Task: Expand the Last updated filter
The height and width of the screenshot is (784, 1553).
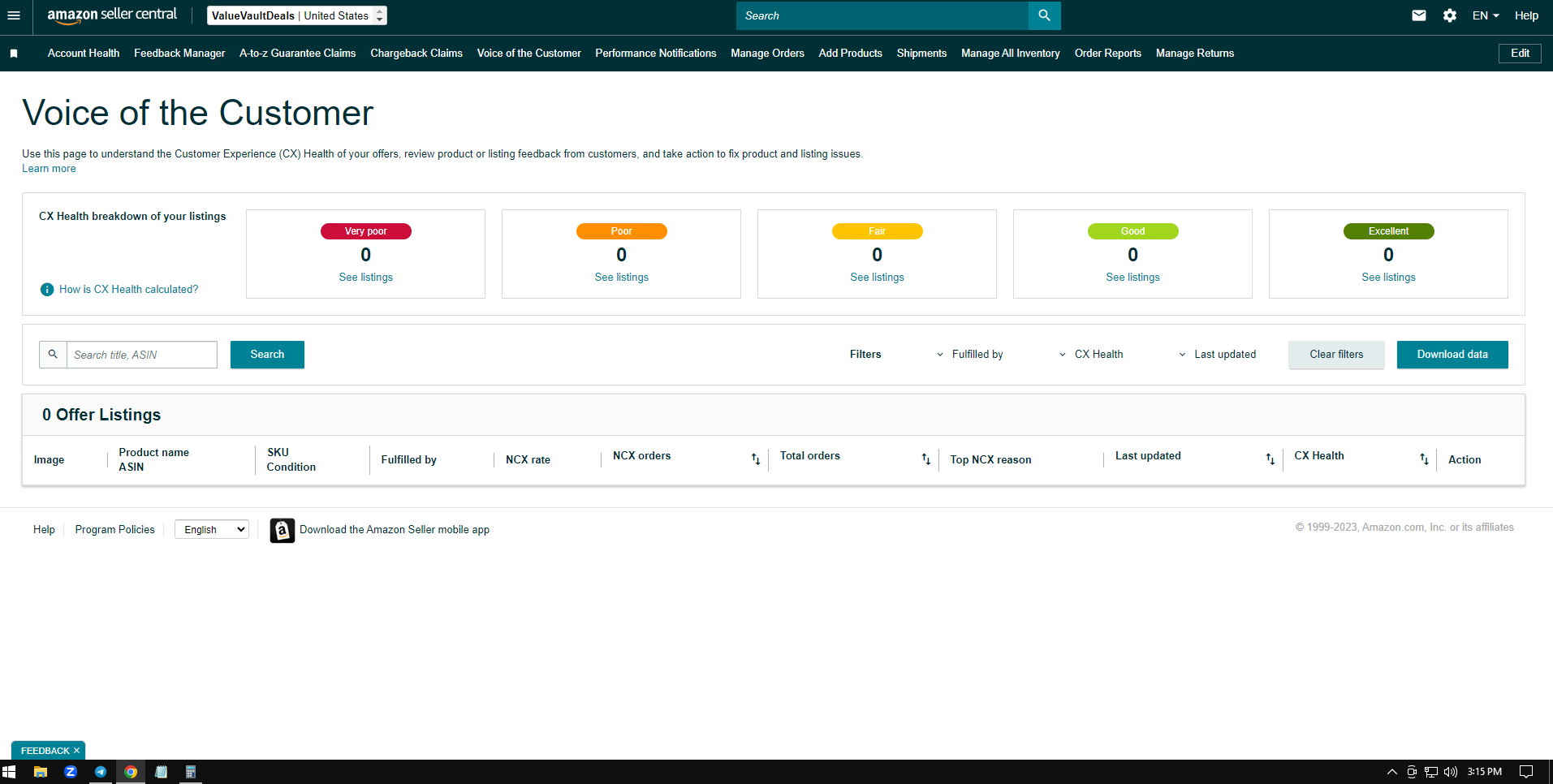Action: point(1218,355)
